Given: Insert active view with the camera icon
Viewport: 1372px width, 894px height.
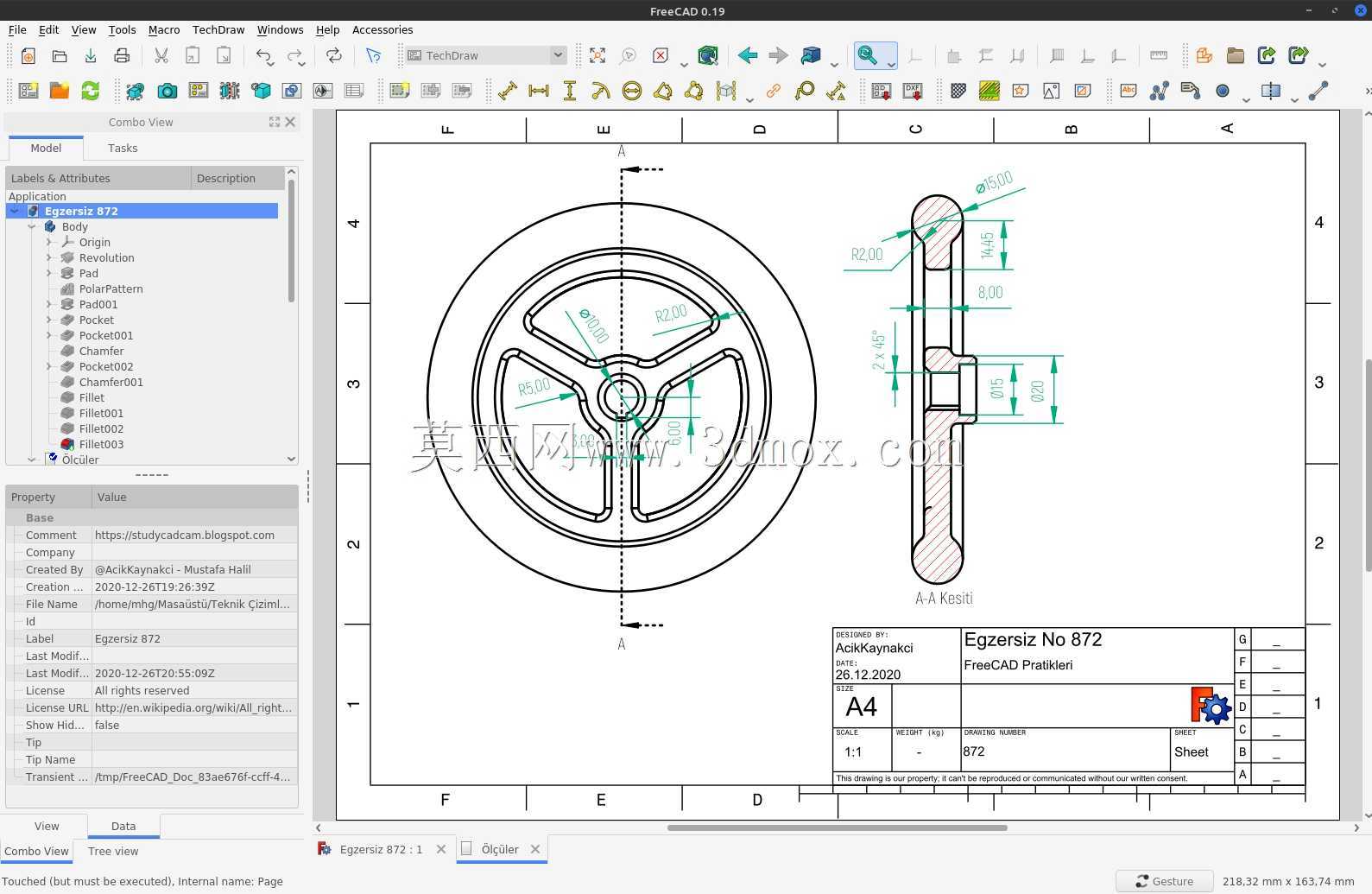Looking at the screenshot, I should point(168,91).
